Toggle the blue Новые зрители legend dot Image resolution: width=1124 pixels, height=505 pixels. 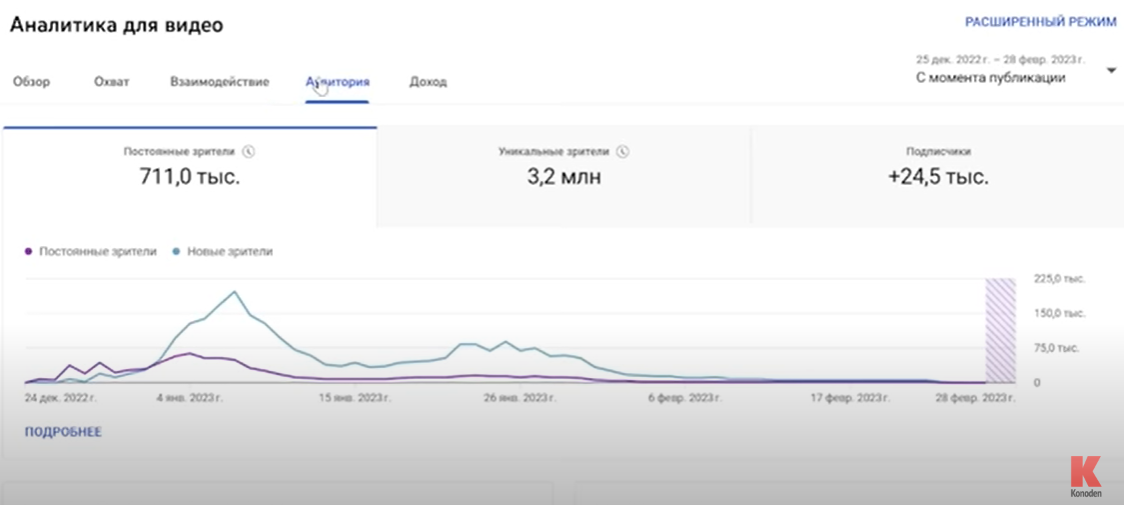176,252
